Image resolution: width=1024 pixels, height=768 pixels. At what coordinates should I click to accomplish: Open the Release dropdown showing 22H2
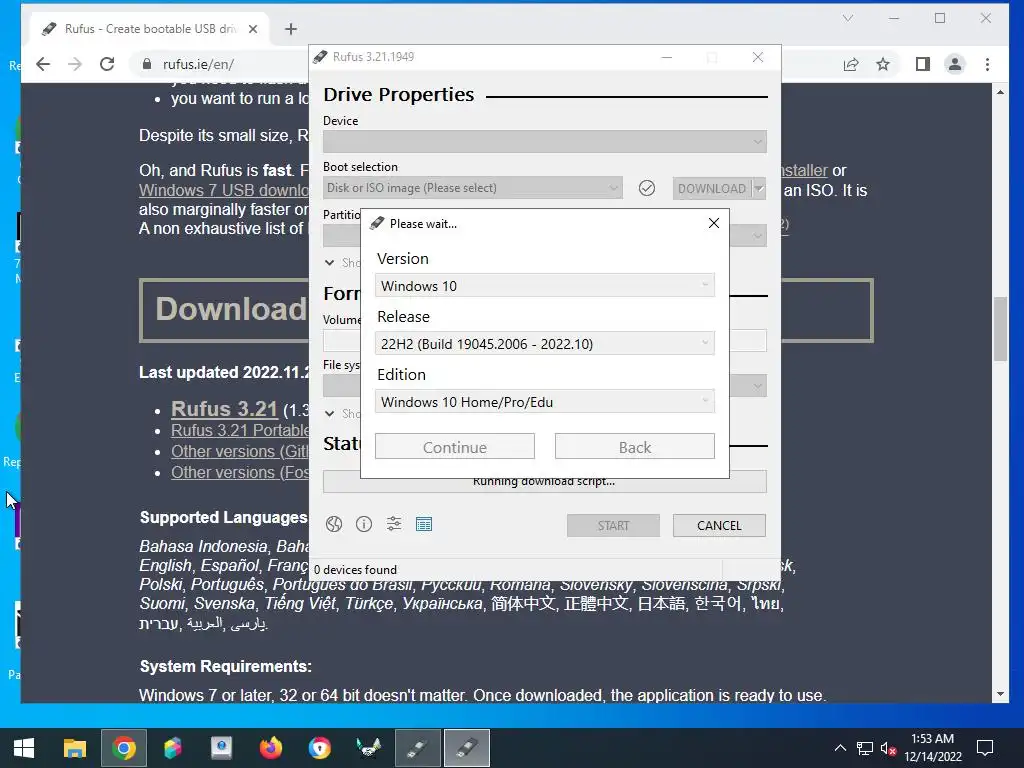(545, 344)
